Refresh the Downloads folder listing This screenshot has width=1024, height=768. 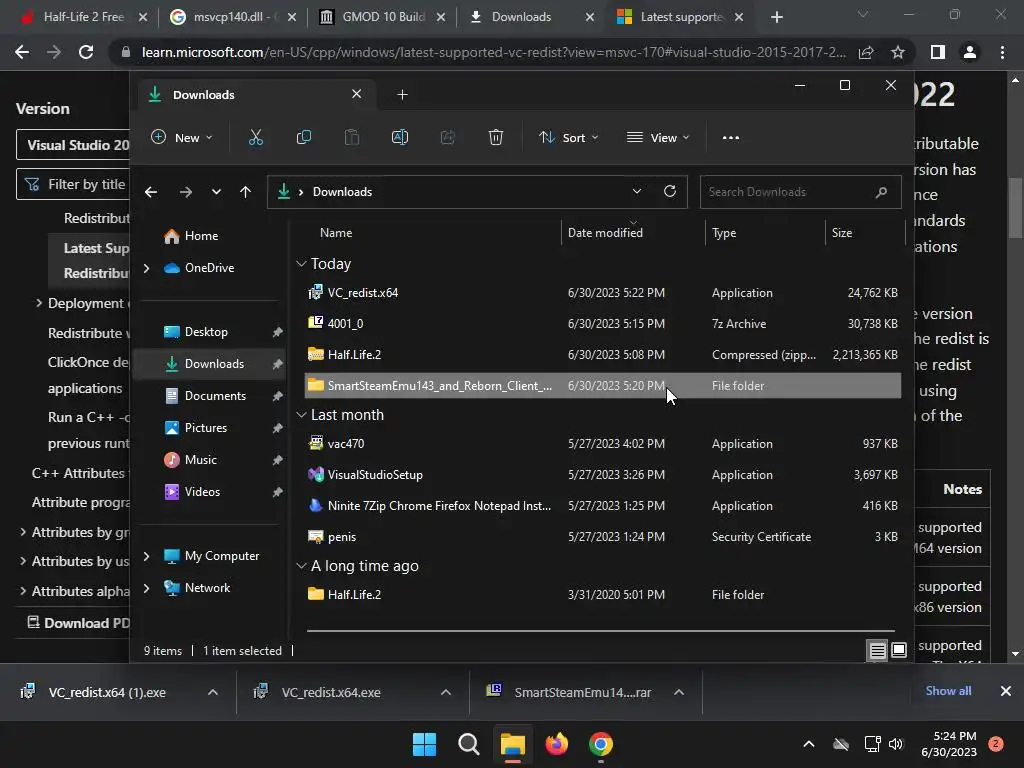coord(669,191)
